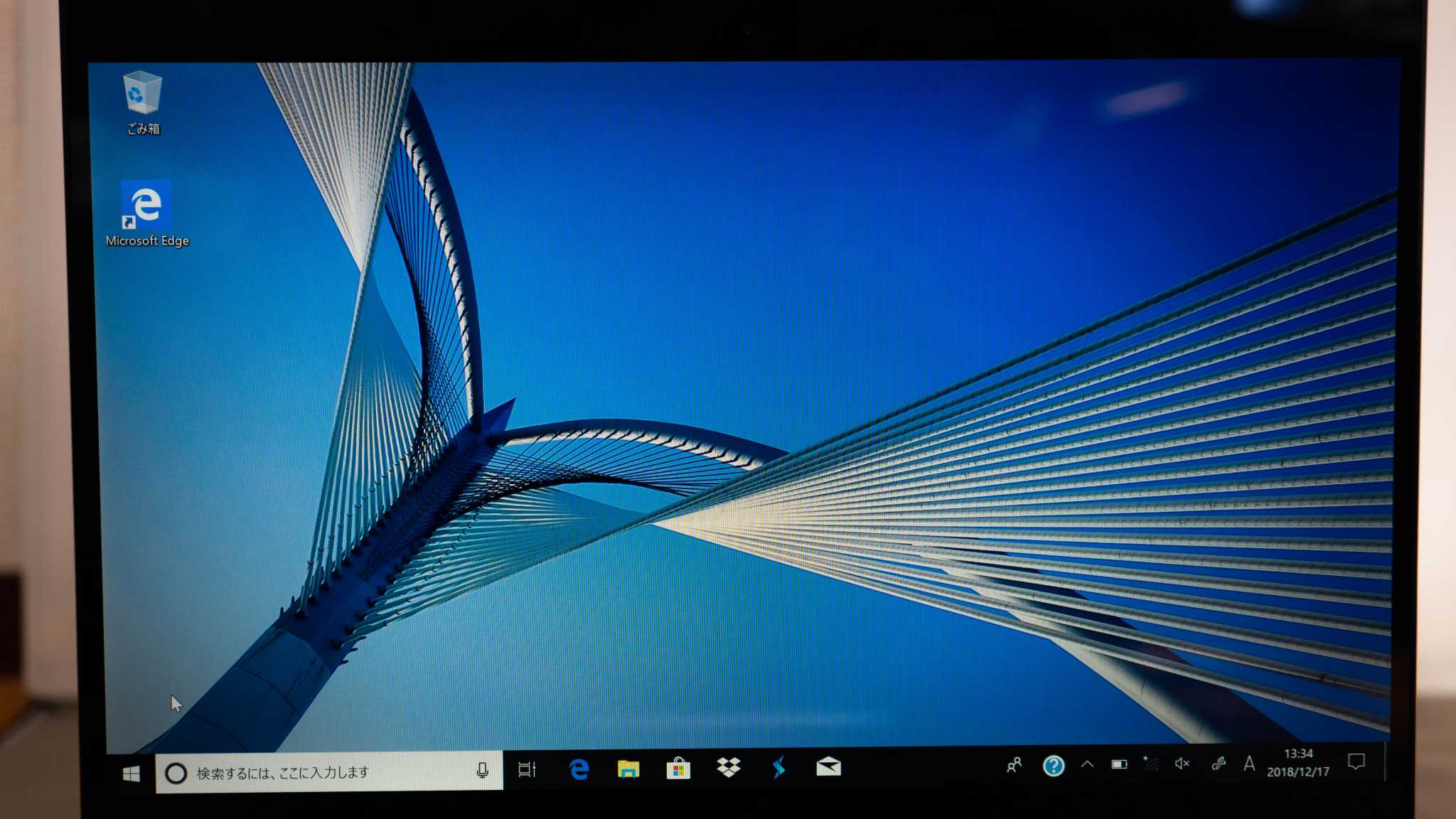Open File Explorer from the taskbar
Viewport: 1456px width, 819px height.
628,769
